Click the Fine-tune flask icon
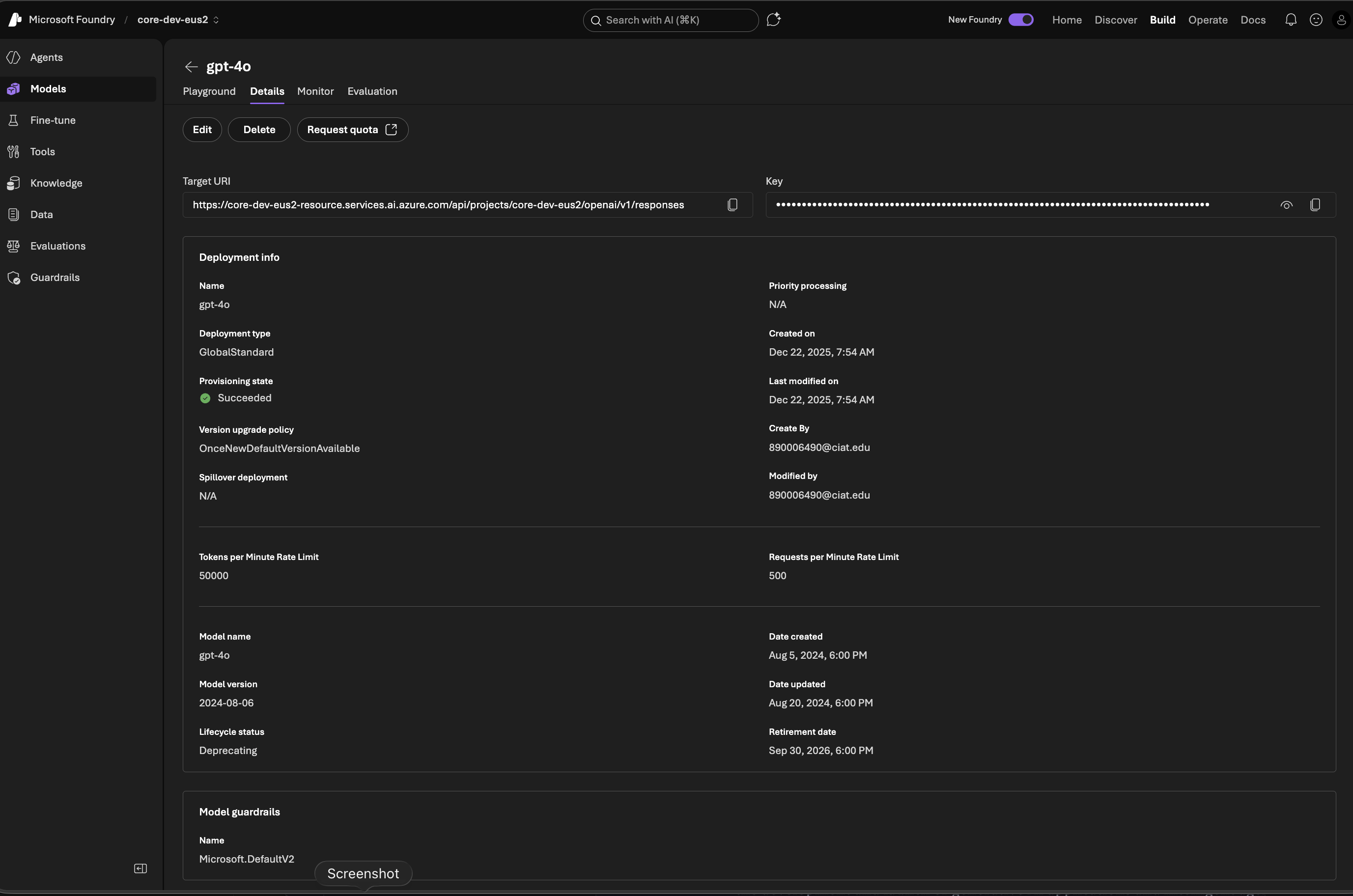This screenshot has width=1353, height=896. coord(14,120)
